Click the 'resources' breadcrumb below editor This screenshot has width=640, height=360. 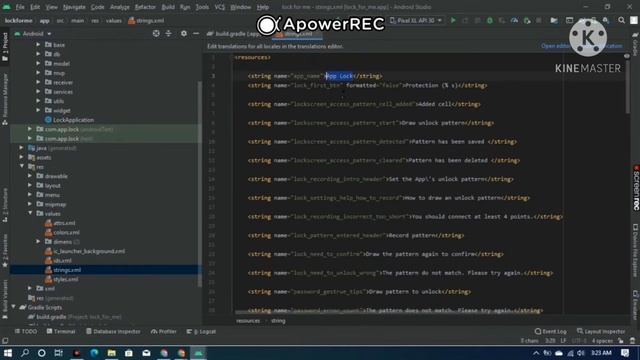(248, 321)
